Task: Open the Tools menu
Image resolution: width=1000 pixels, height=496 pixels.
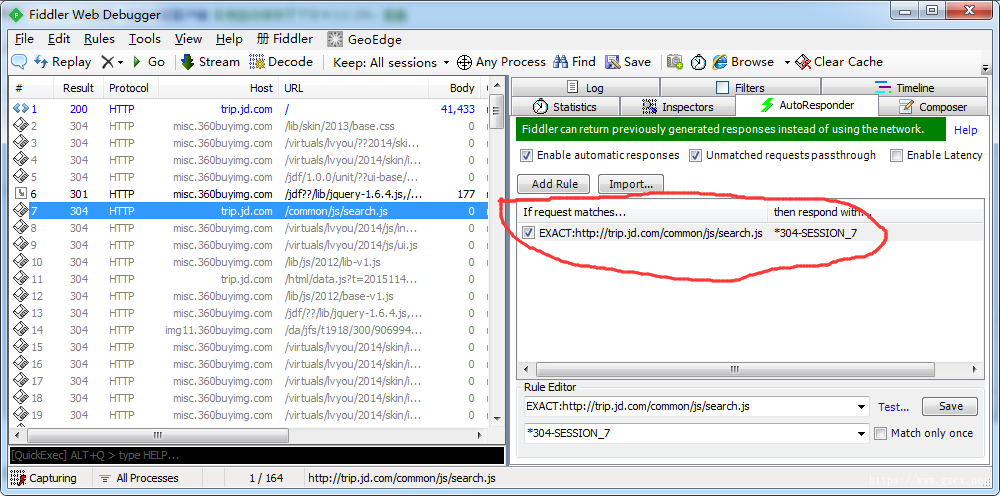Action: (145, 39)
